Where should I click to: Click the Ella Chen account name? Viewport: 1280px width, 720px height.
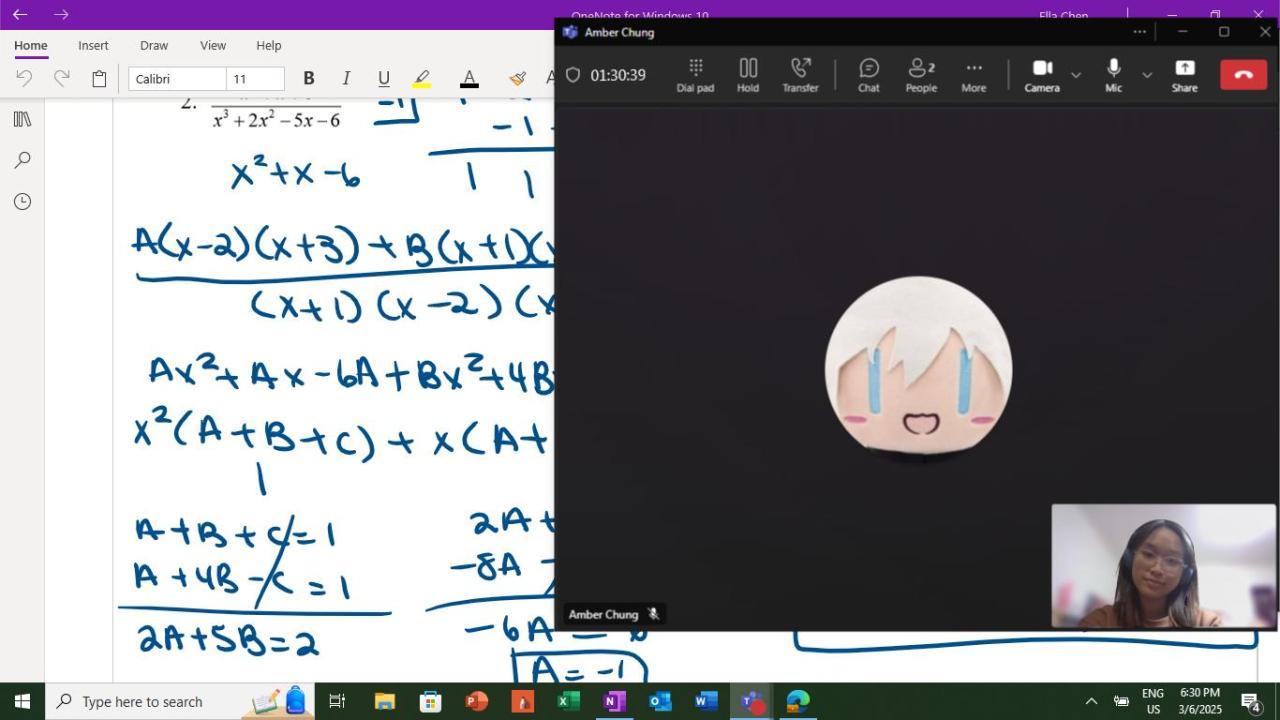[x=1063, y=15]
